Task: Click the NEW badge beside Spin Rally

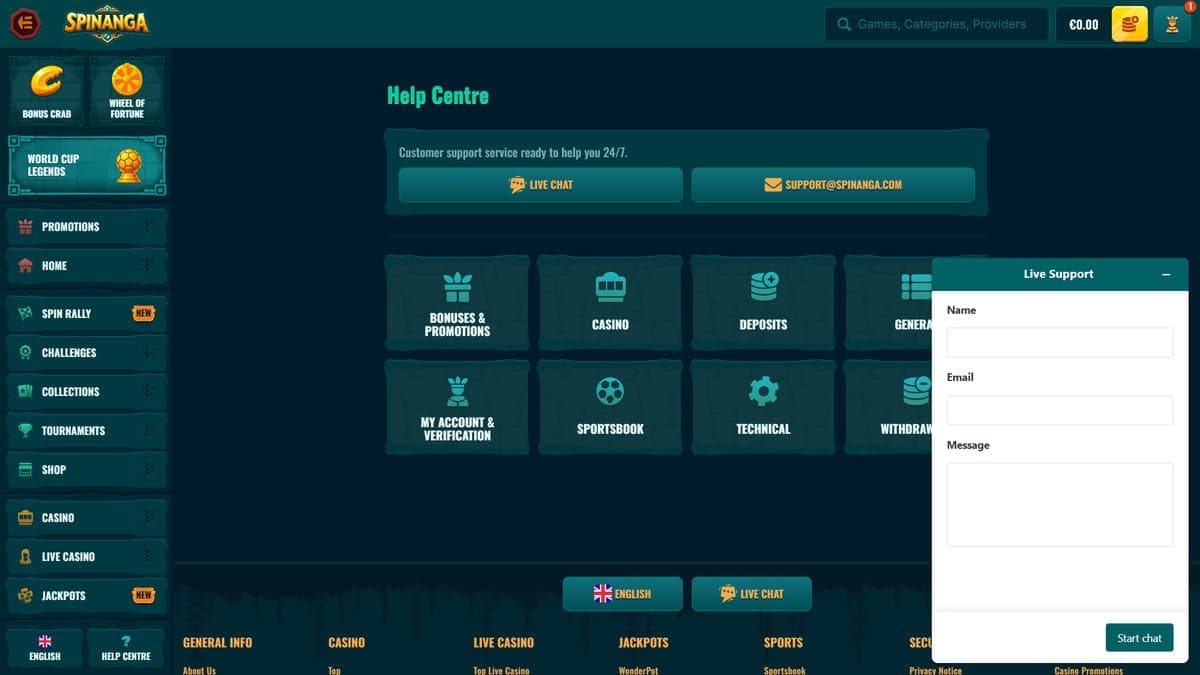Action: click(144, 314)
